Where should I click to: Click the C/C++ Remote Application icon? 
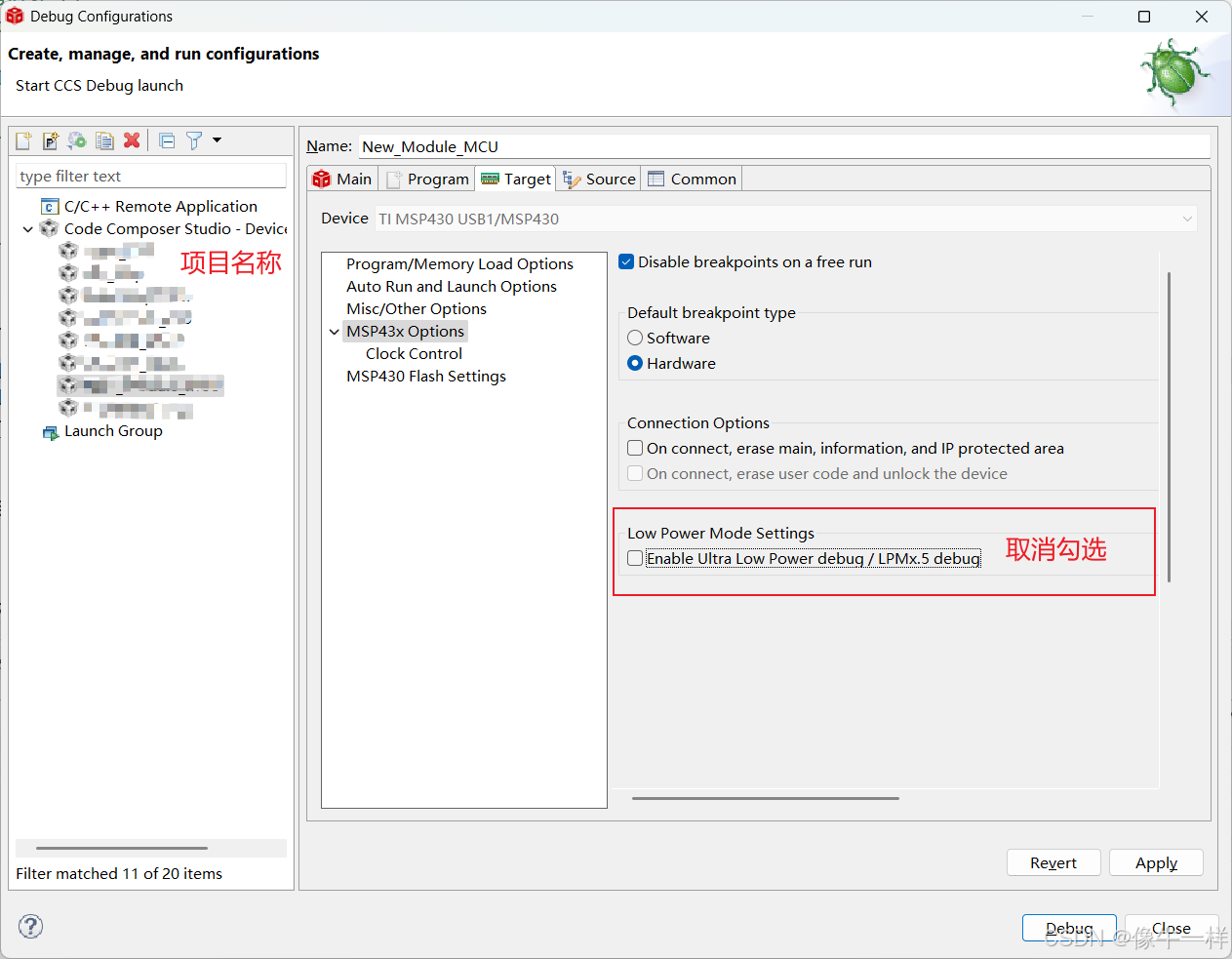click(x=50, y=207)
